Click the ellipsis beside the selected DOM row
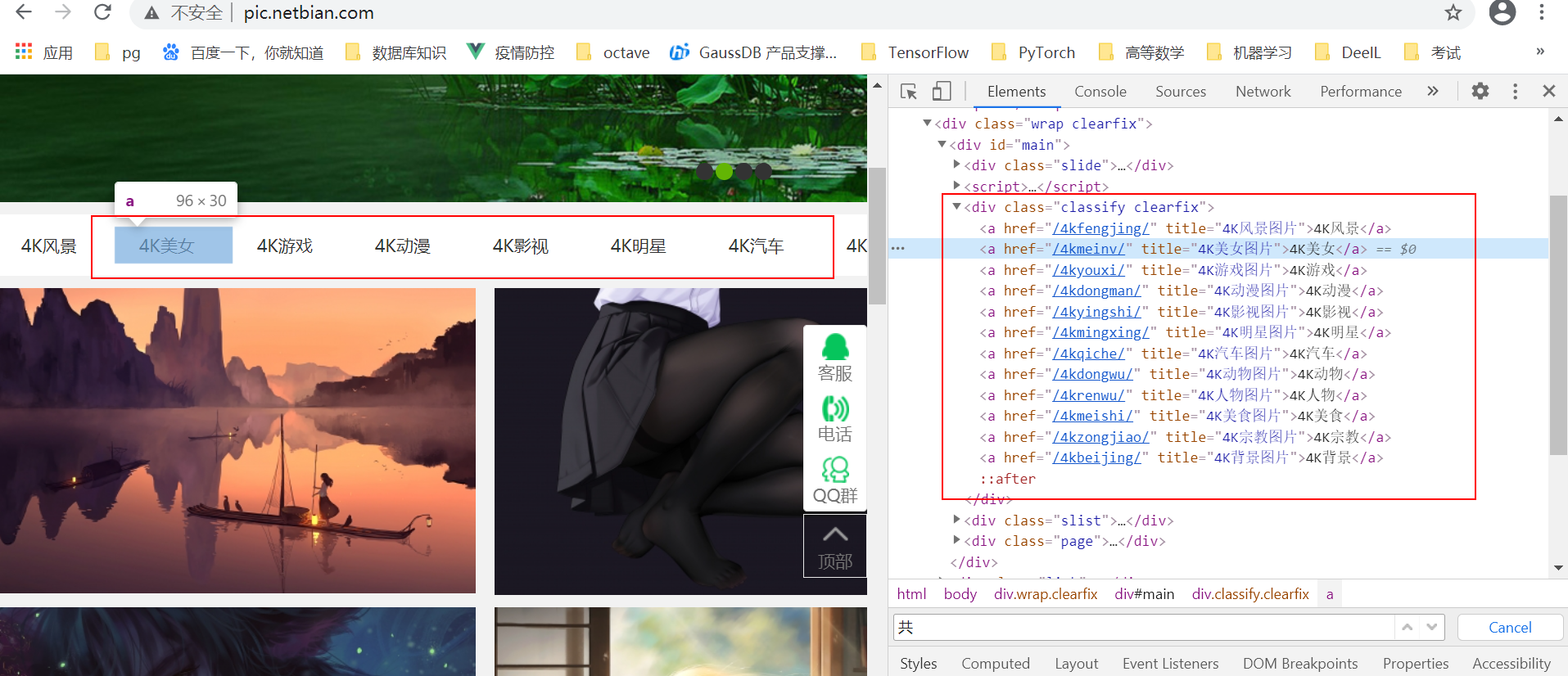Image resolution: width=1568 pixels, height=676 pixels. [x=898, y=248]
